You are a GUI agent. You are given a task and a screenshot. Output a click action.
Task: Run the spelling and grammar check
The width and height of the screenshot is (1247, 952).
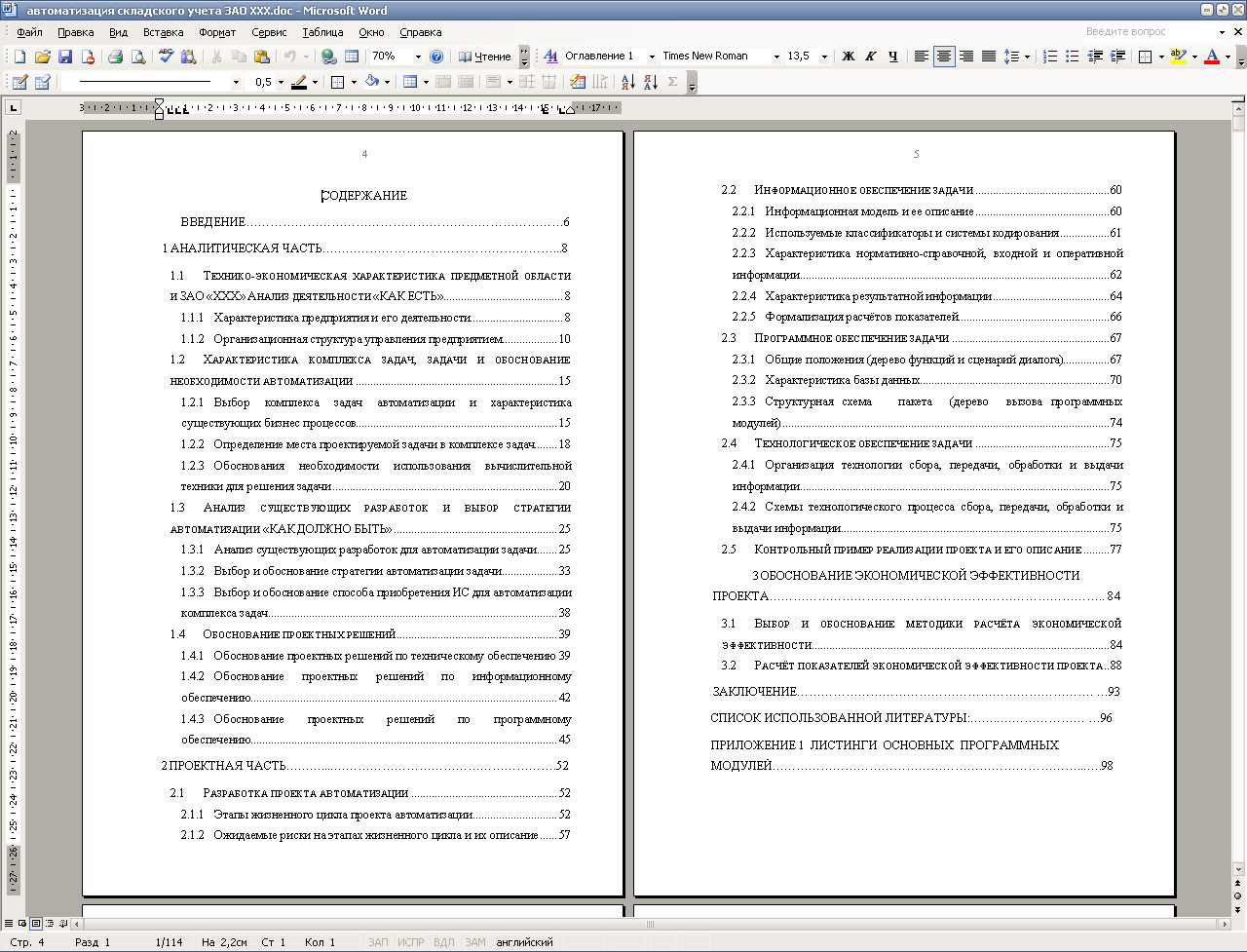(x=166, y=57)
